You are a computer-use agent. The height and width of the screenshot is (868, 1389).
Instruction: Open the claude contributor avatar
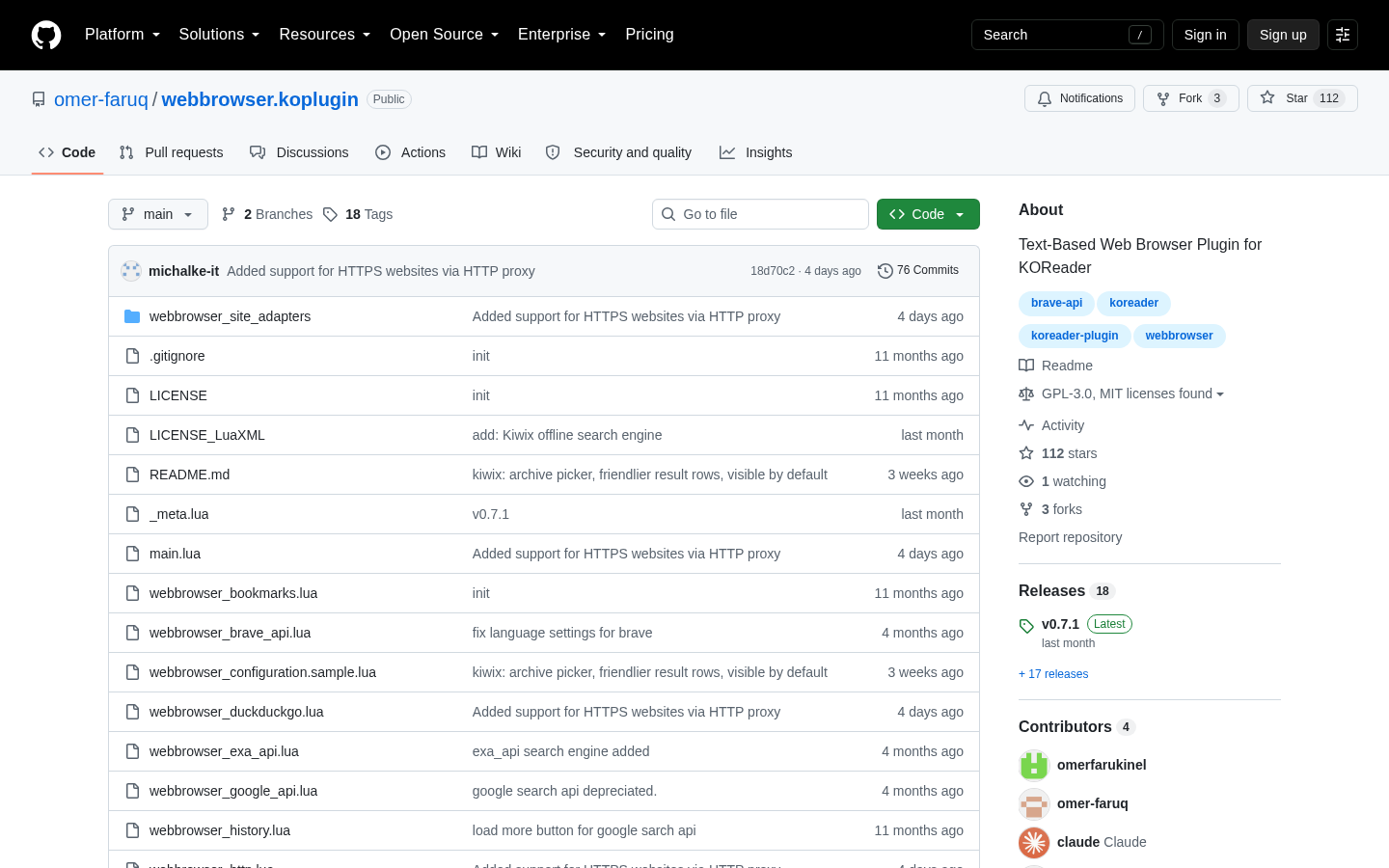pos(1034,842)
